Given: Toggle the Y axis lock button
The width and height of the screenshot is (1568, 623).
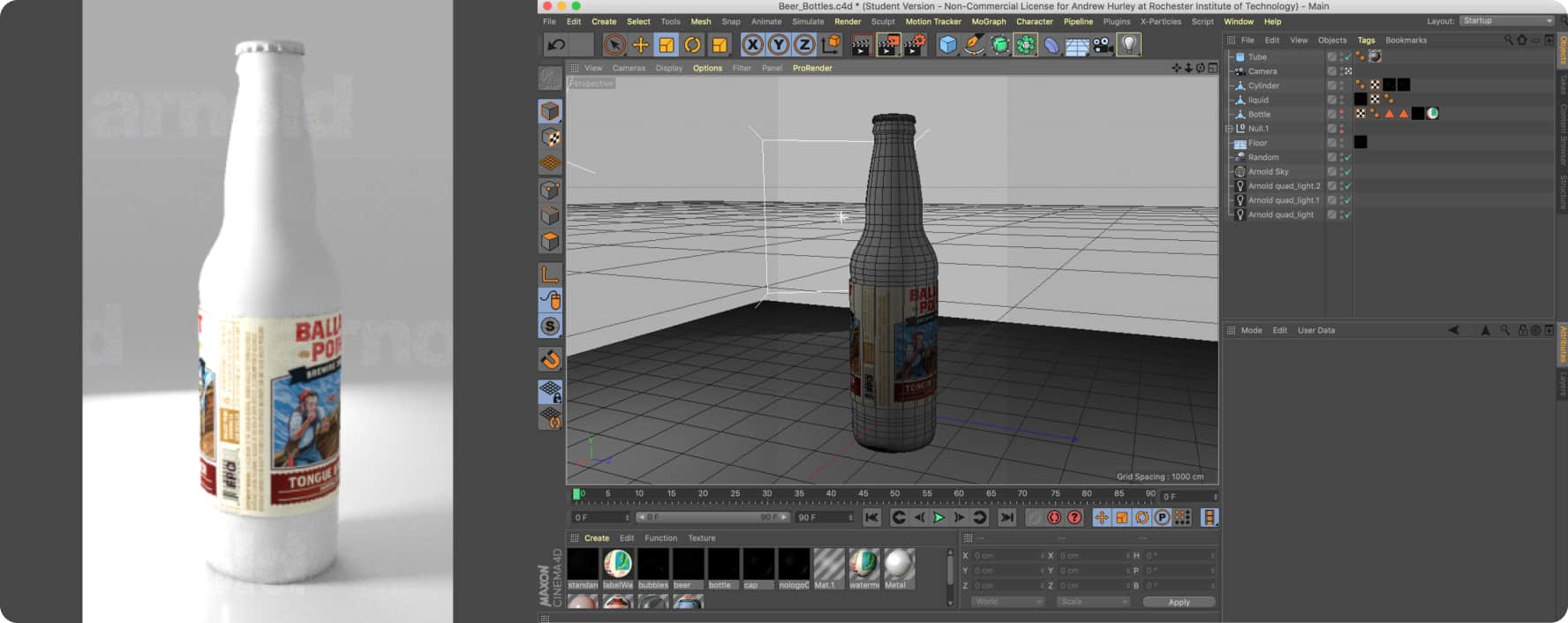Looking at the screenshot, I should point(779,45).
